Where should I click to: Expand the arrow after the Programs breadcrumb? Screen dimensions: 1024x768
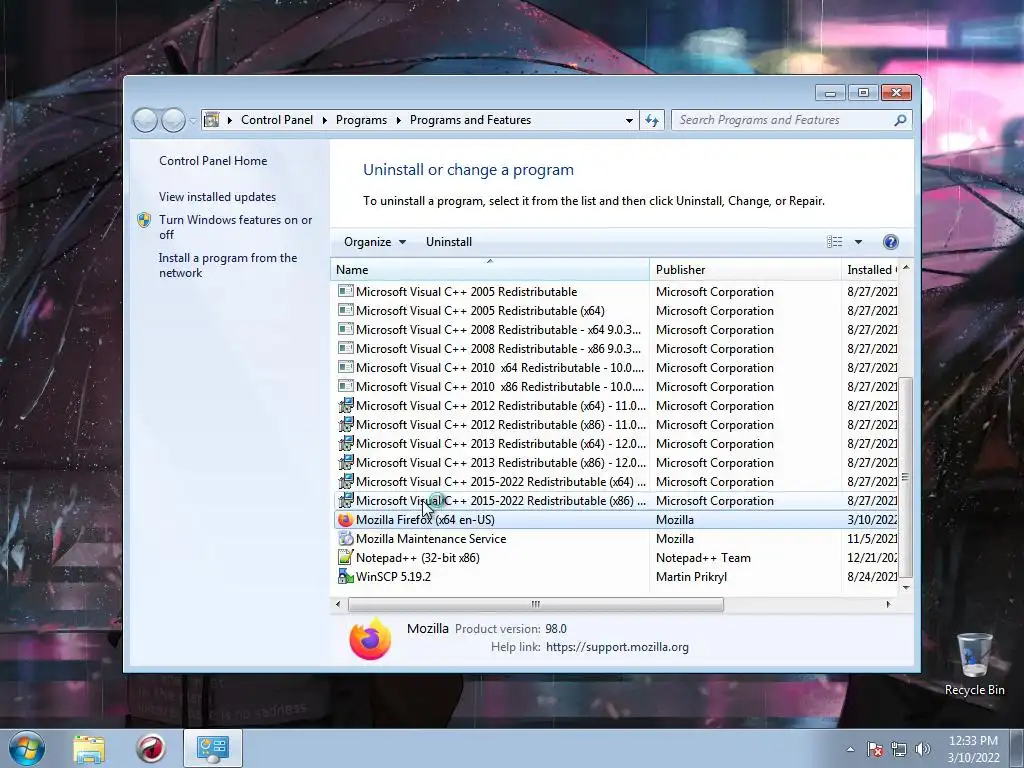398,120
